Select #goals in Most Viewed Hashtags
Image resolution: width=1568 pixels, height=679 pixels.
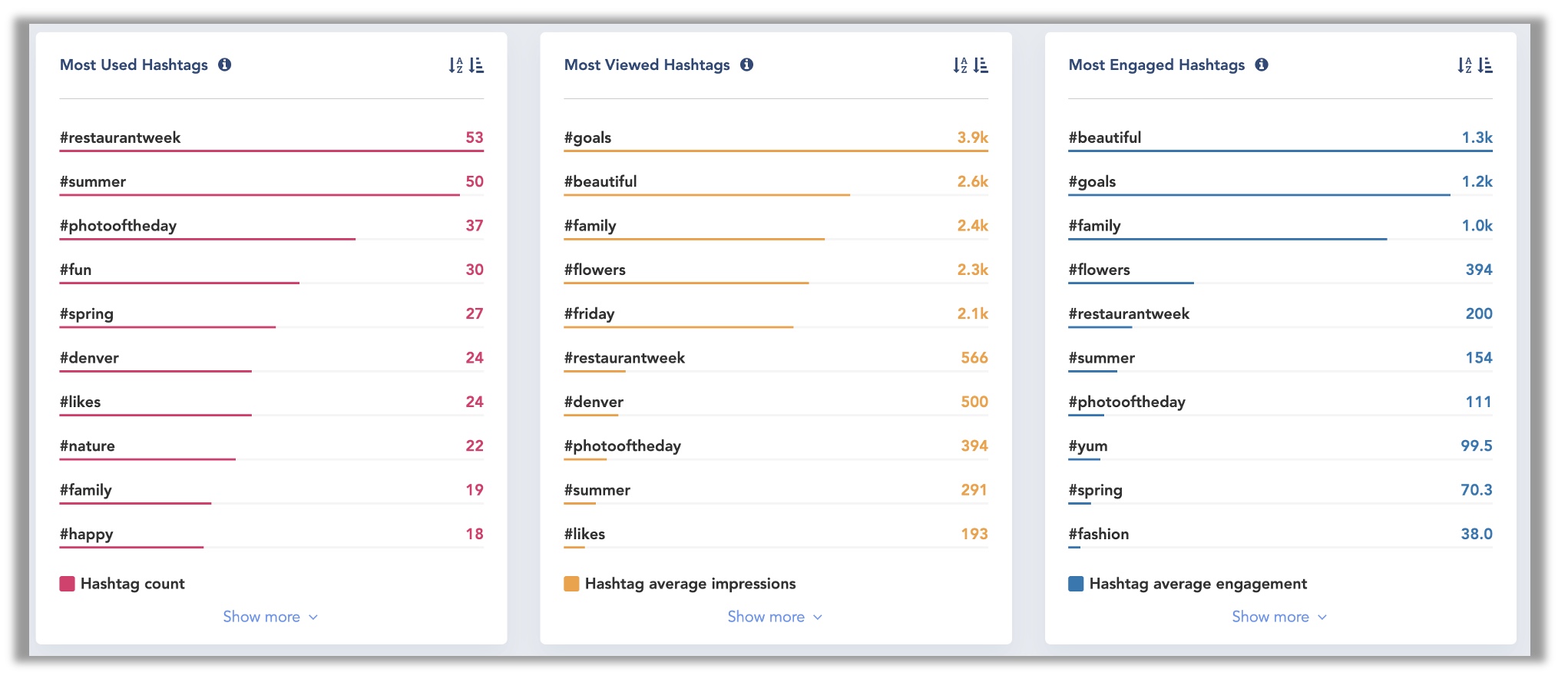point(588,138)
